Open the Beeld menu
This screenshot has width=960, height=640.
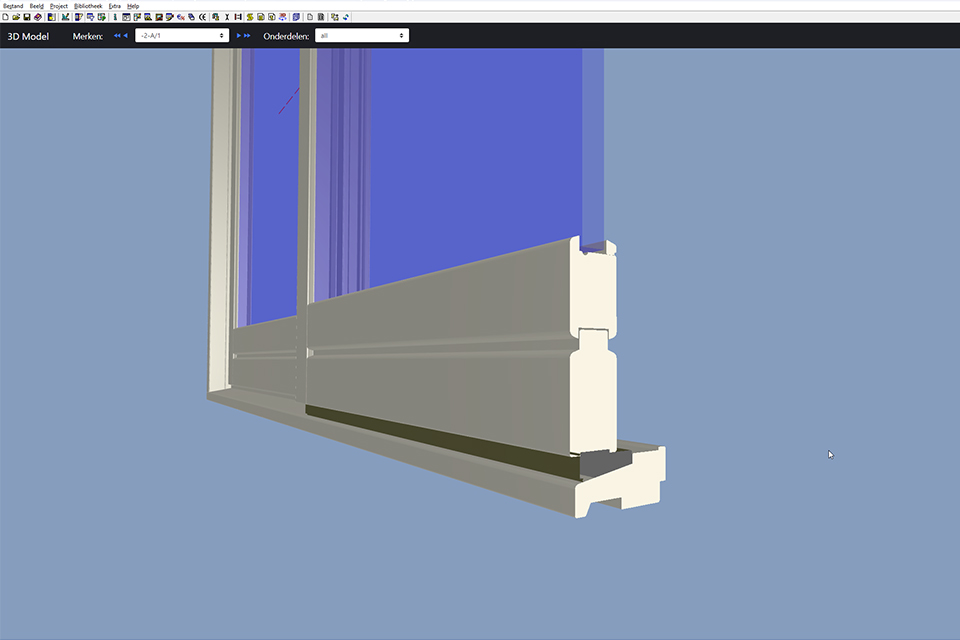pyautogui.click(x=37, y=6)
